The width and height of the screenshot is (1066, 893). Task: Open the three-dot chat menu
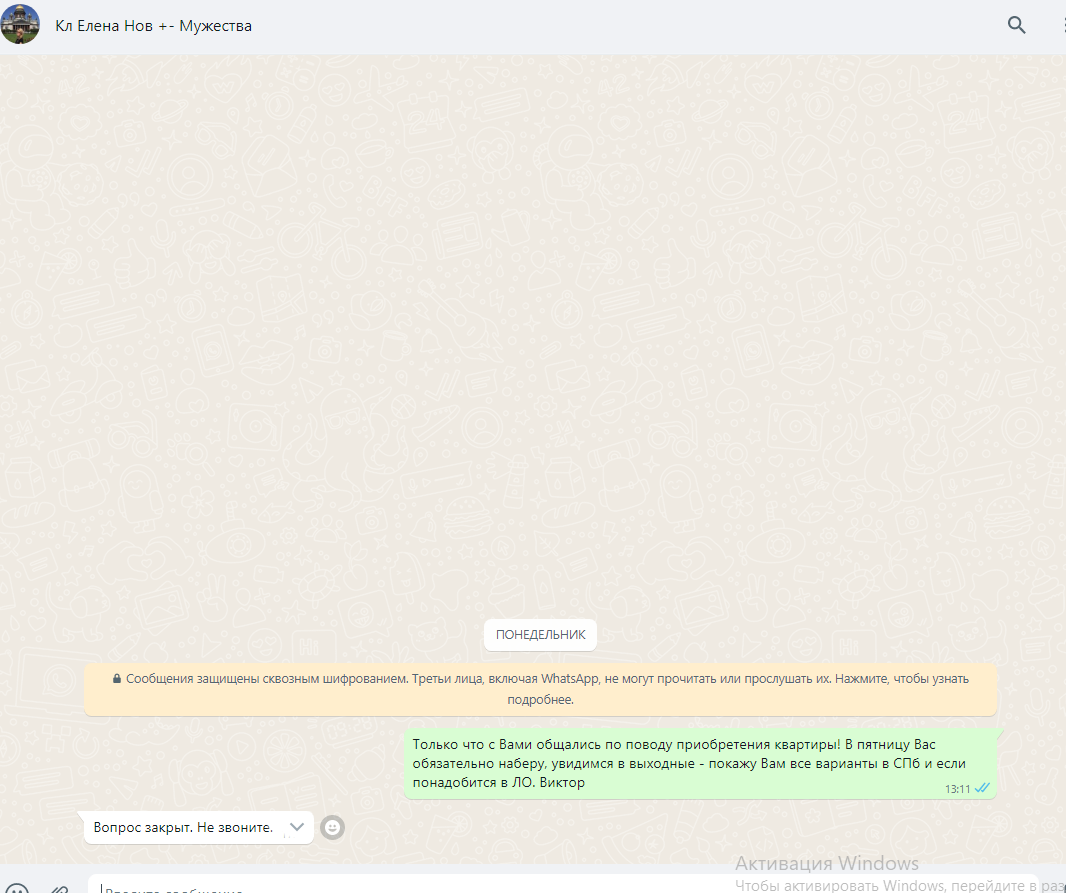tap(1062, 26)
